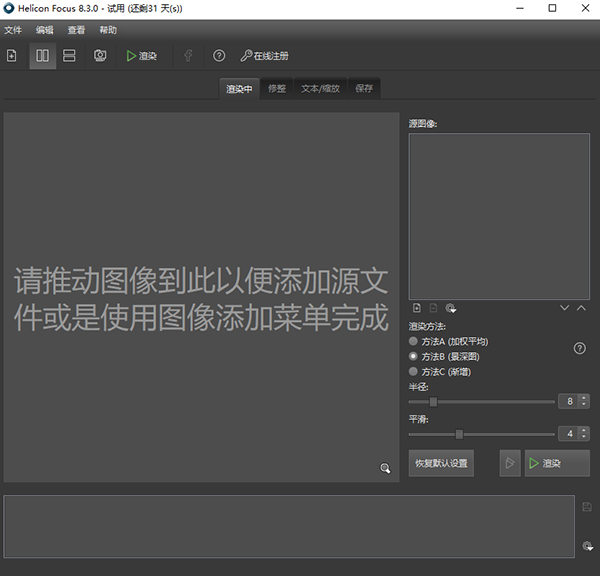
Task: Decrease radius value with down stepper
Action: click(x=584, y=405)
